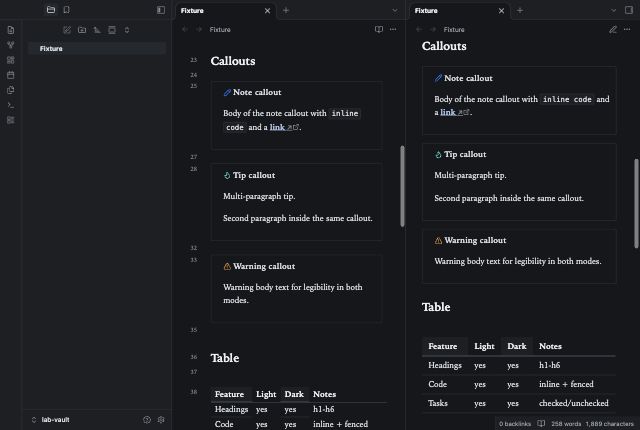640x430 pixels.
Task: Navigate forward in the left pane
Action: point(199,29)
